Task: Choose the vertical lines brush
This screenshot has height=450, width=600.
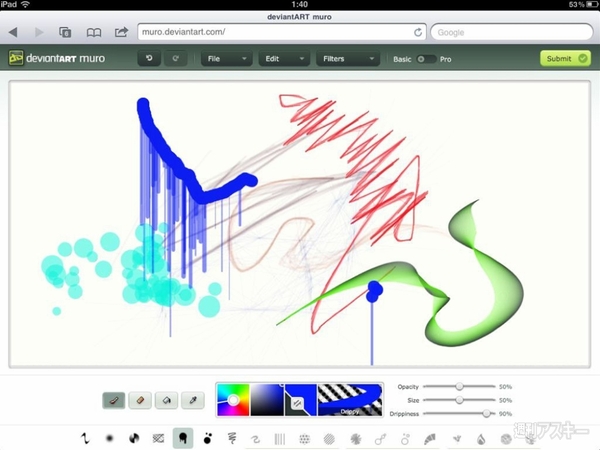Action: click(x=280, y=439)
